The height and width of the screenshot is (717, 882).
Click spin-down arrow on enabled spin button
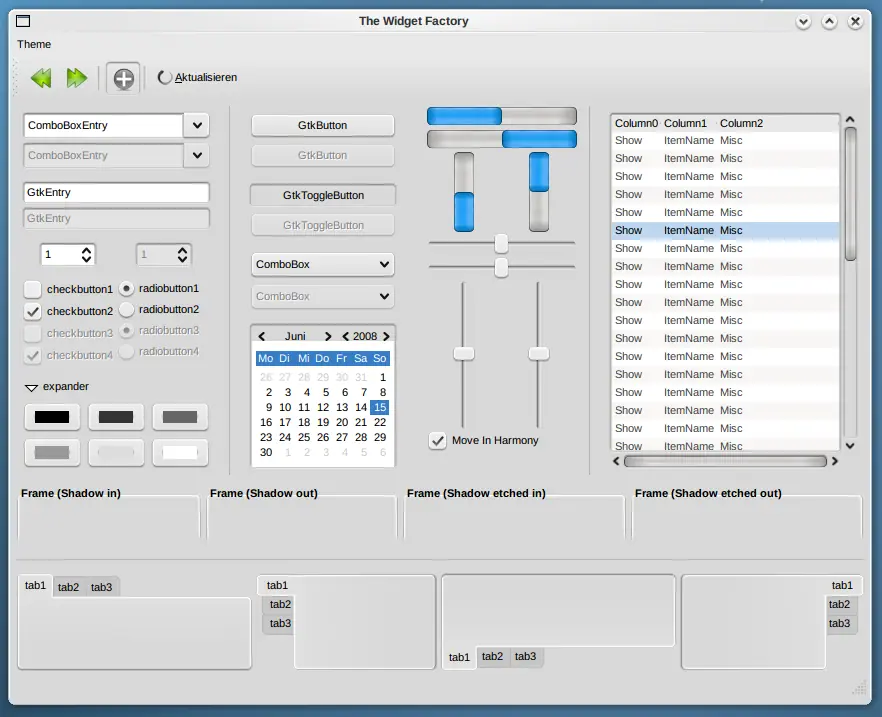click(86, 259)
